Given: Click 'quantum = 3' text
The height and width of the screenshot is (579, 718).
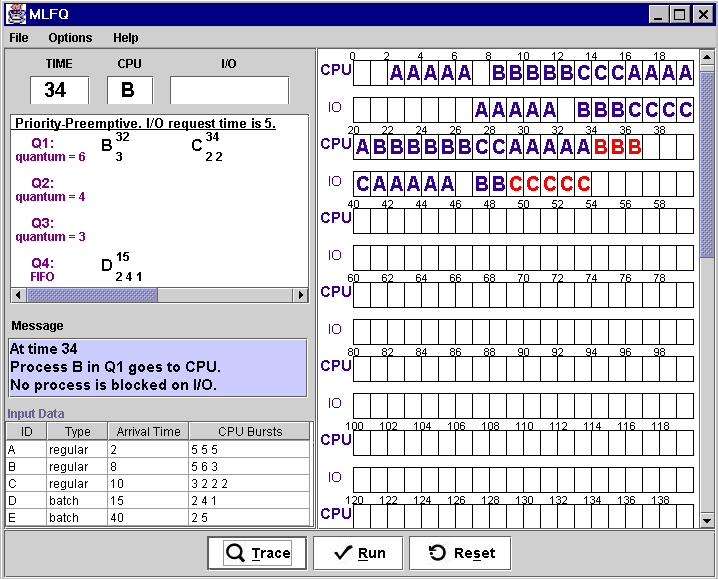Looking at the screenshot, I should (x=50, y=236).
